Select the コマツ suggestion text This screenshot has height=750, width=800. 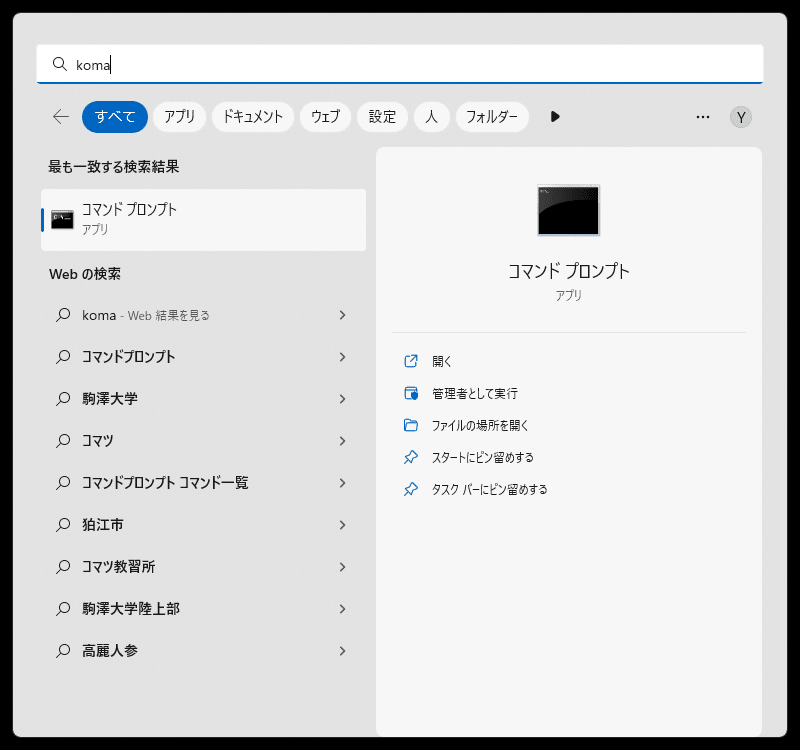click(97, 440)
